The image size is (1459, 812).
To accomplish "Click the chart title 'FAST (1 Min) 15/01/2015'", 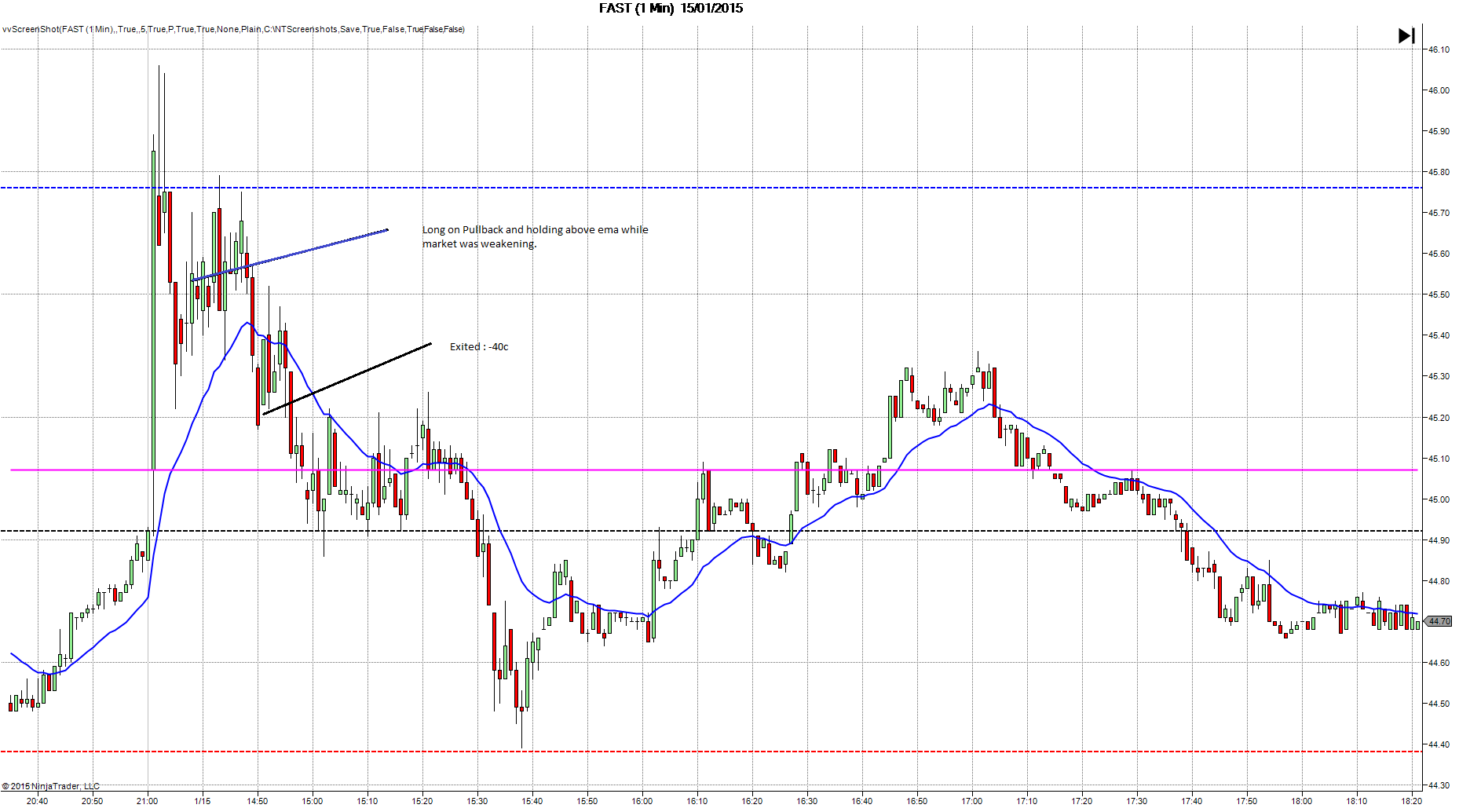I will [671, 8].
